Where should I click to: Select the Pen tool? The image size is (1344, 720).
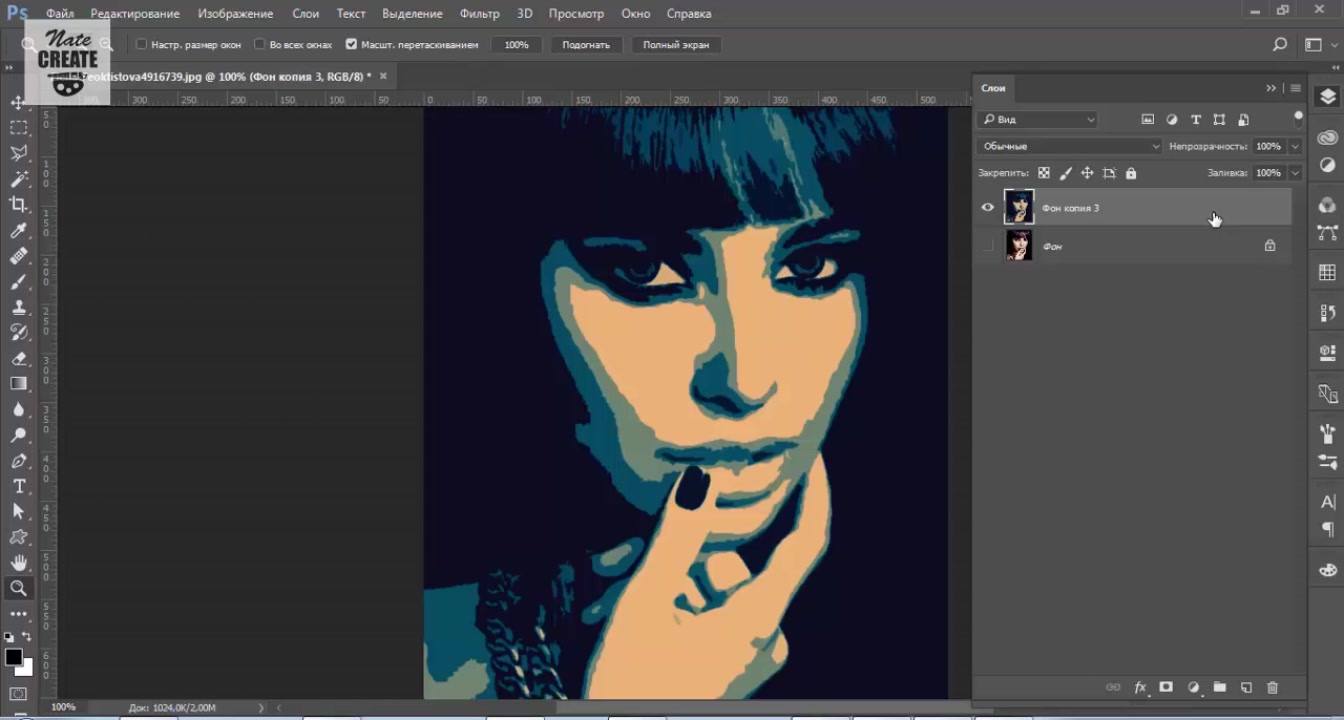pos(19,460)
